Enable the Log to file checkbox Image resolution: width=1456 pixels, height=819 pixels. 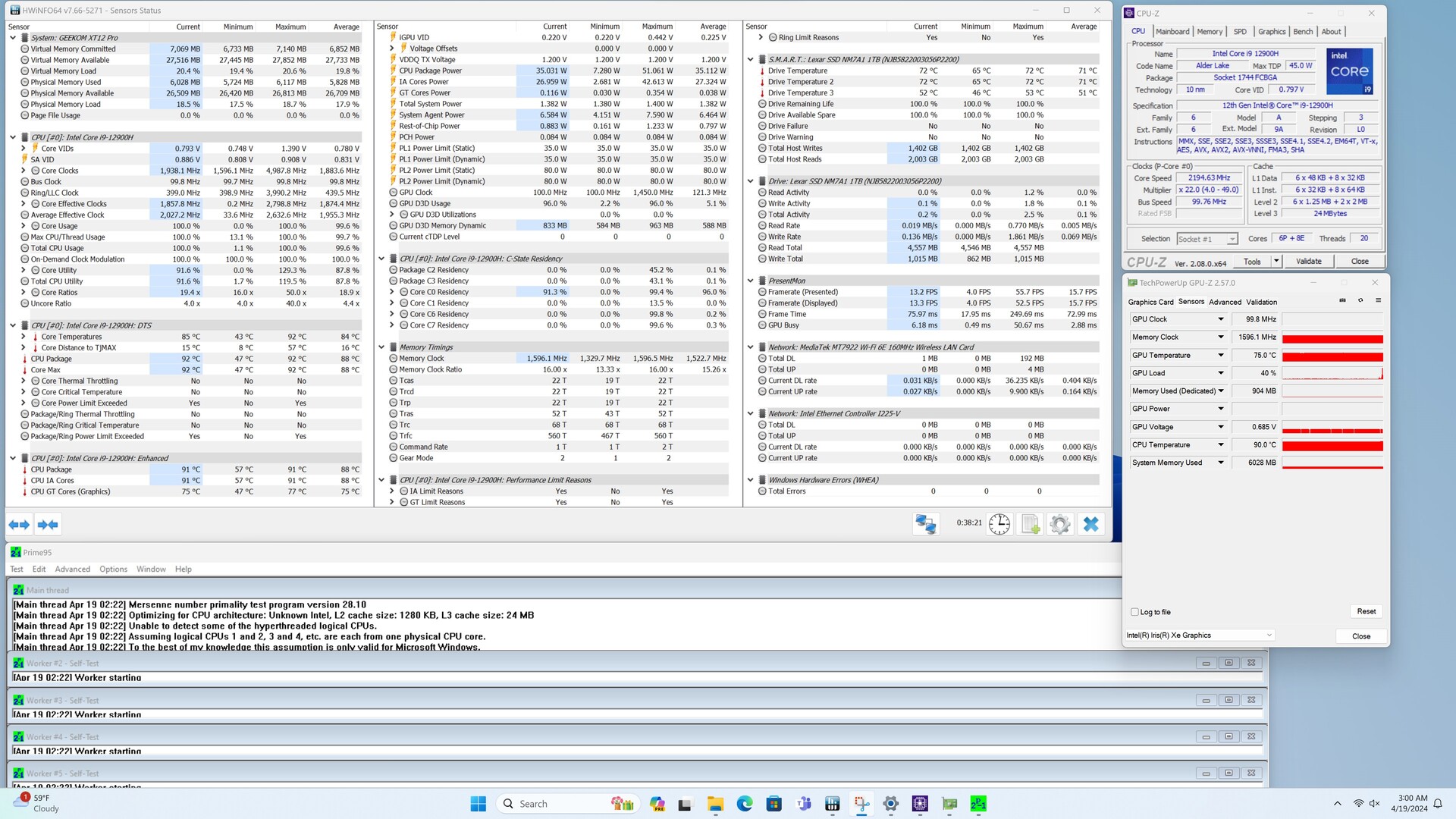coord(1135,612)
